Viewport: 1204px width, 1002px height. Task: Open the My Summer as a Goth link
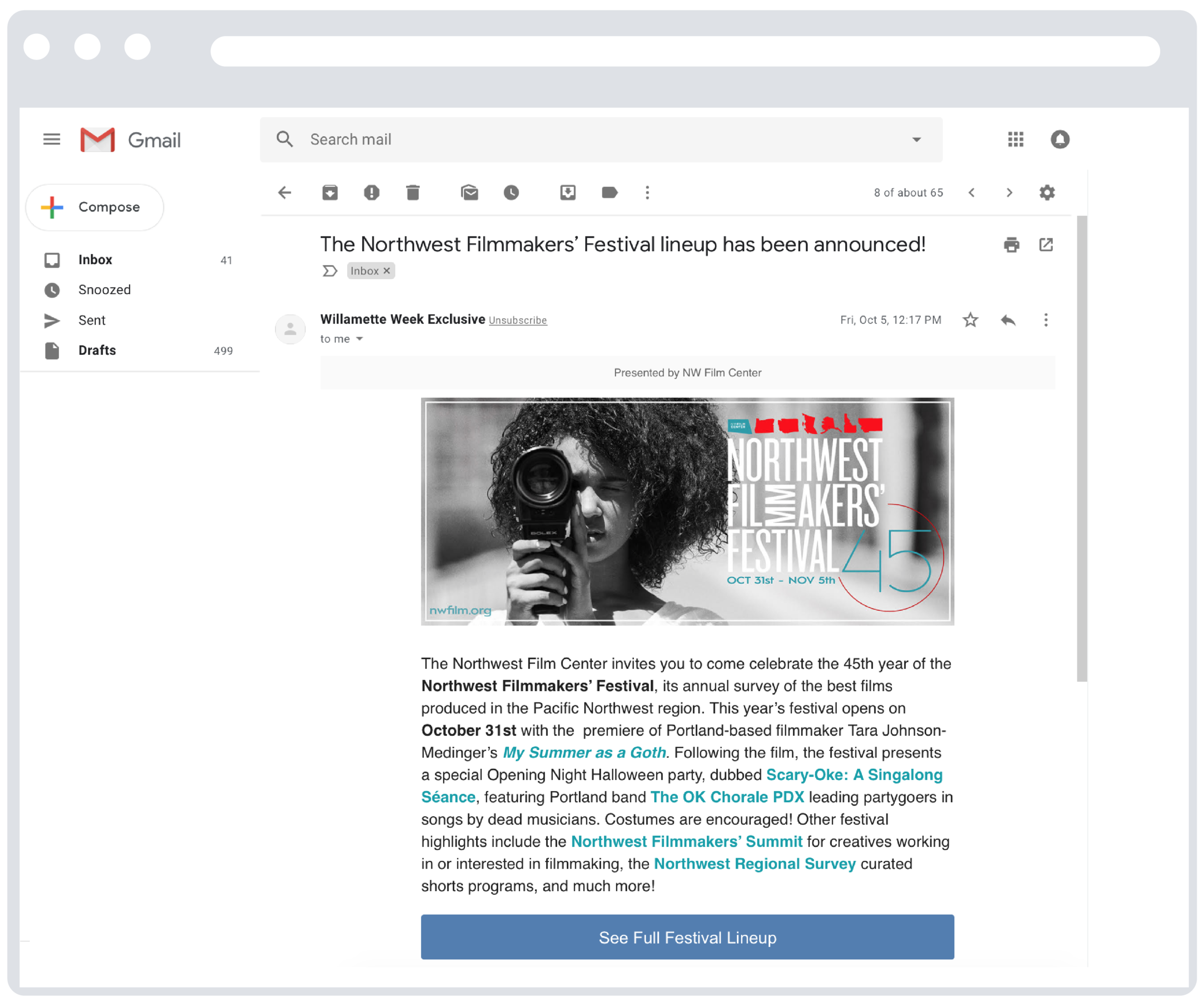pos(584,753)
